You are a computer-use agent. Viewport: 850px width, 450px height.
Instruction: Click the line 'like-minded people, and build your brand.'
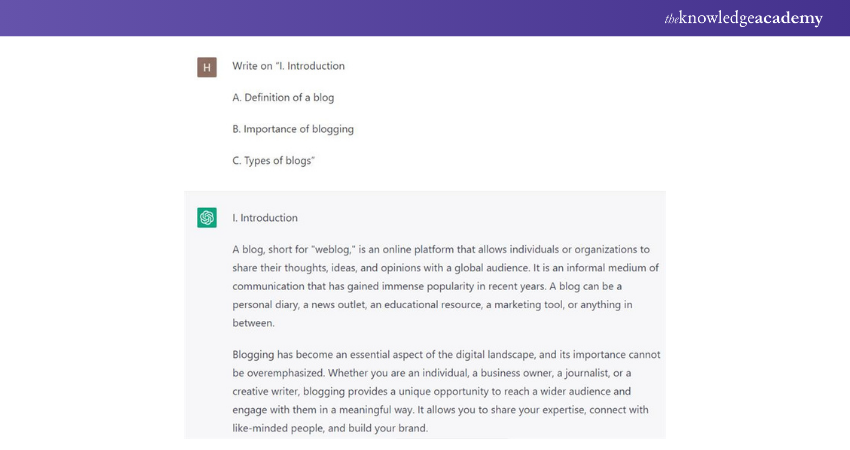[330, 428]
